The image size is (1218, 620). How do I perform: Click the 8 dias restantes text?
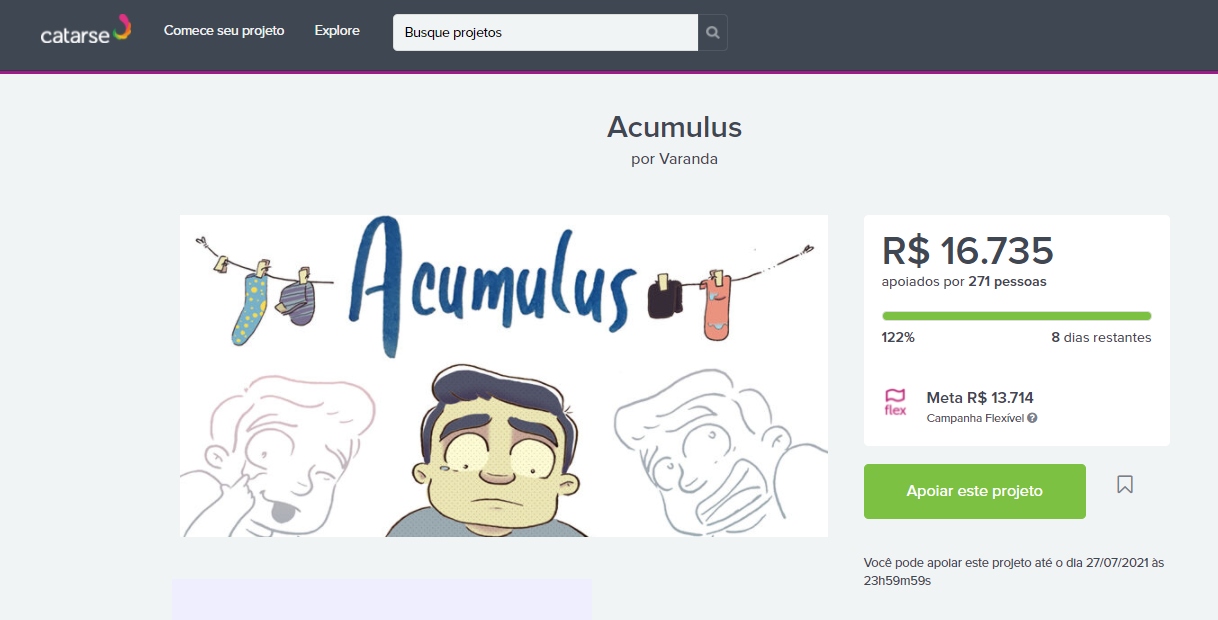tap(1101, 337)
